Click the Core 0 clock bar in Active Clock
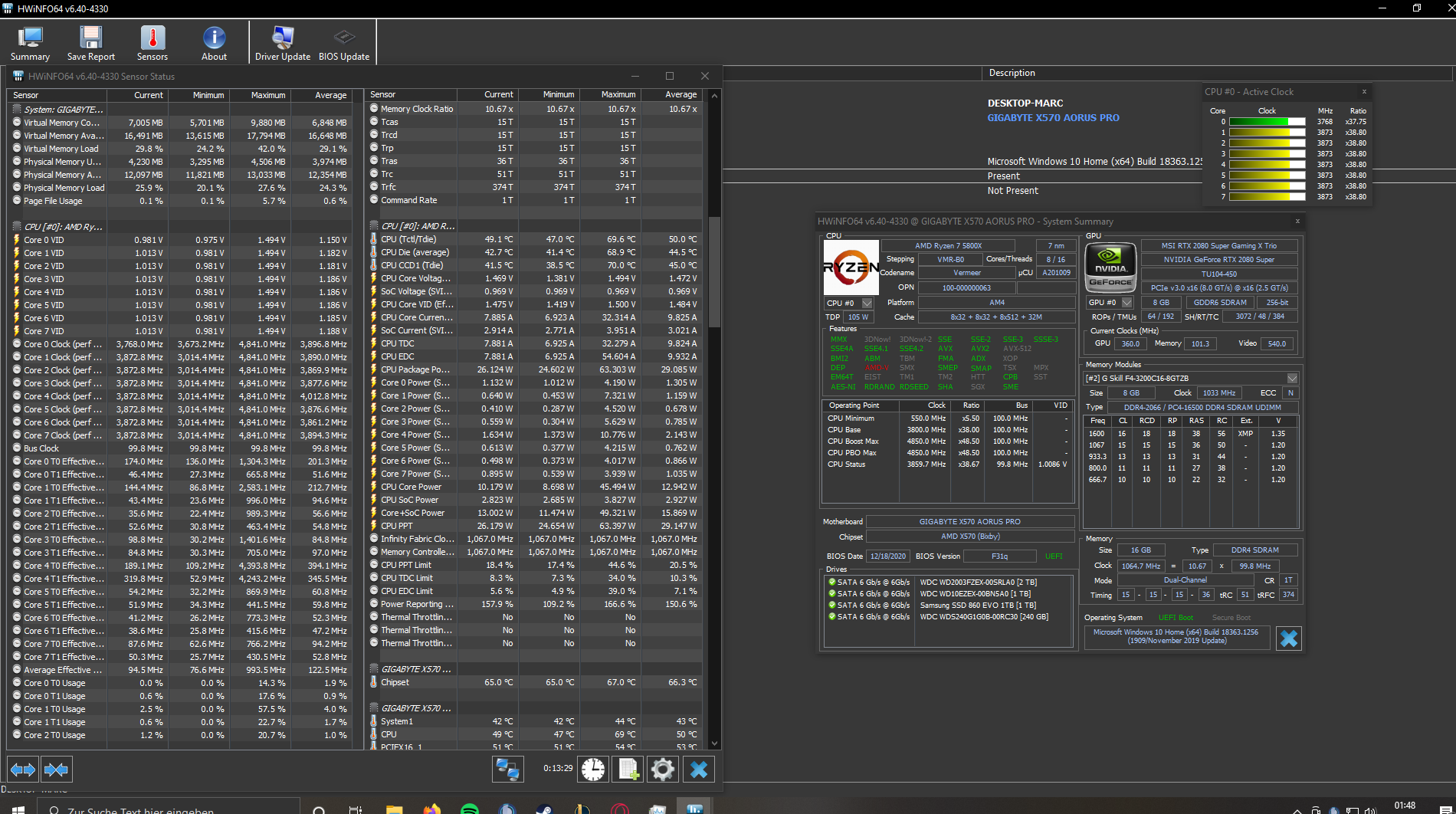Viewport: 1456px width, 814px height. coord(1267,121)
